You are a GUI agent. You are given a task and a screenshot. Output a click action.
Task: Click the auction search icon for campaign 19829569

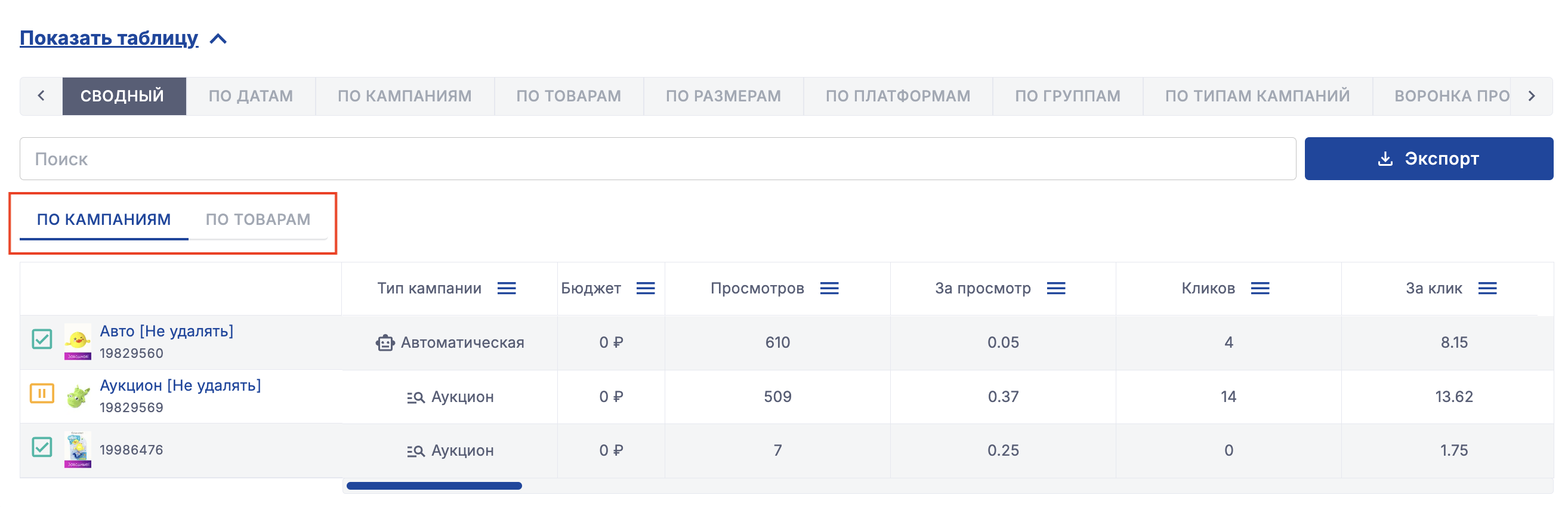click(x=415, y=397)
